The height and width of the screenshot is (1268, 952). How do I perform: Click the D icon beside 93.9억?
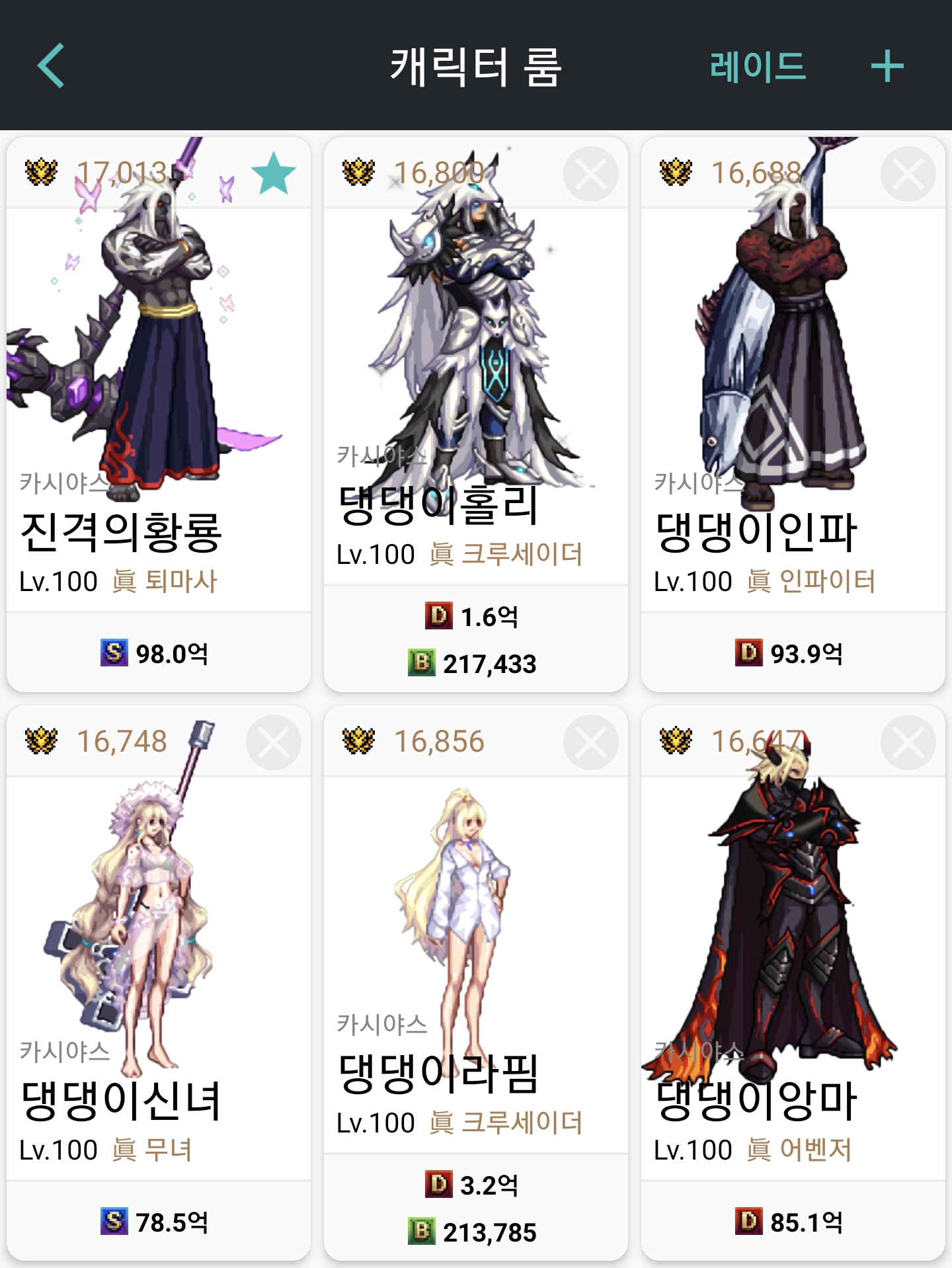pyautogui.click(x=748, y=653)
